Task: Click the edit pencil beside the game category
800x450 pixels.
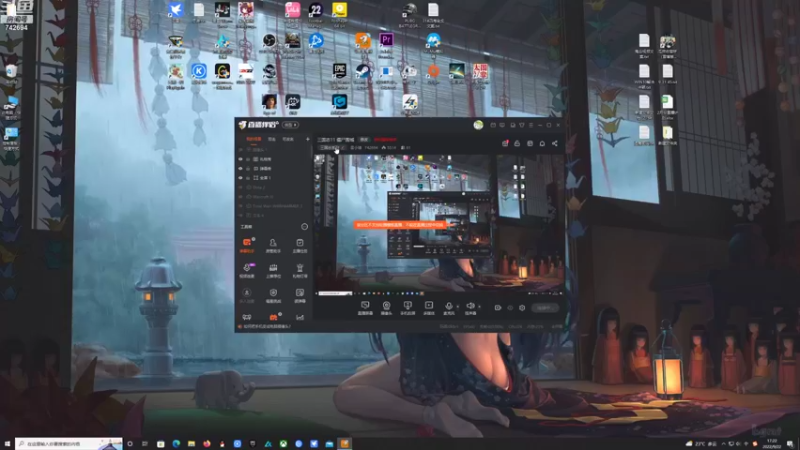Action: 343,147
